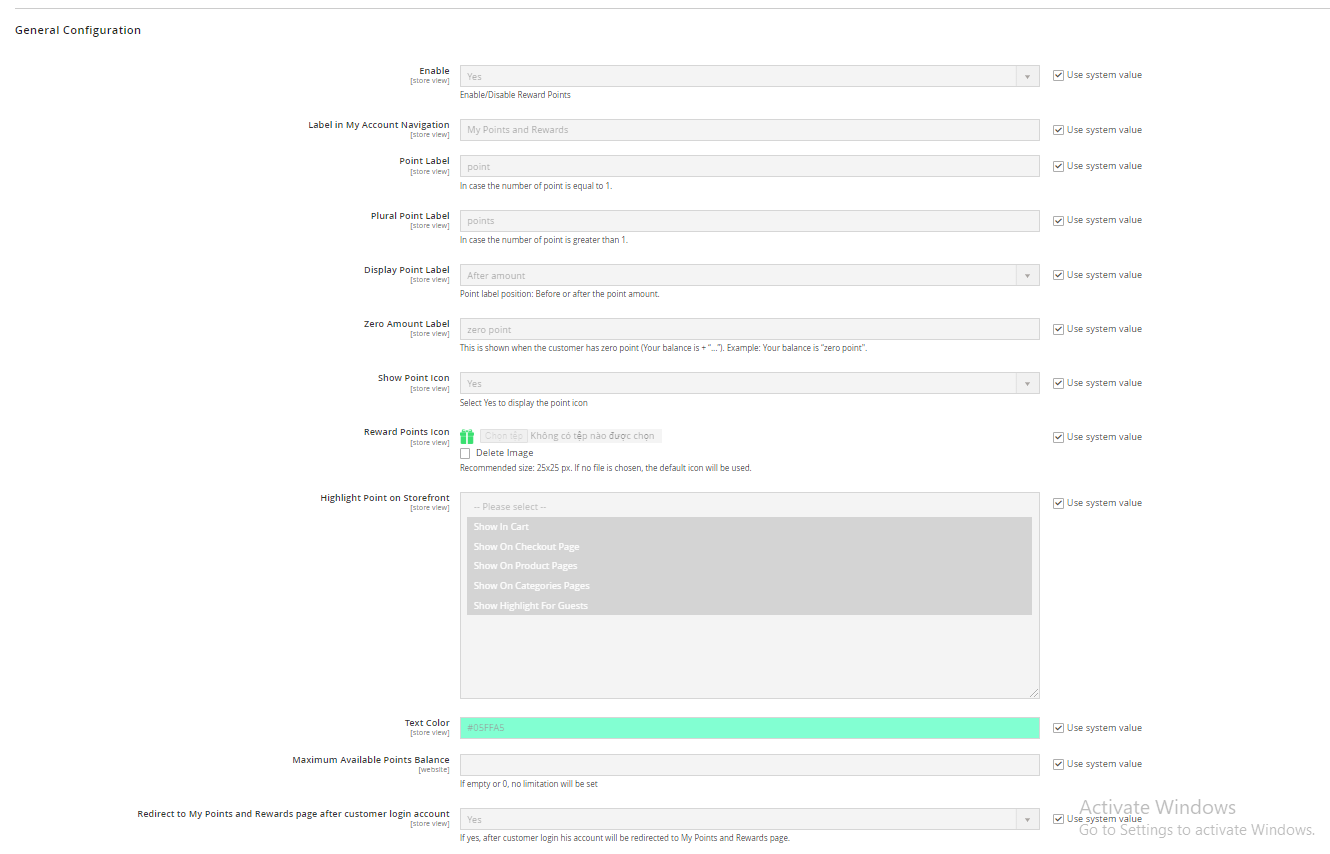Click the choose file button for icon

[504, 436]
